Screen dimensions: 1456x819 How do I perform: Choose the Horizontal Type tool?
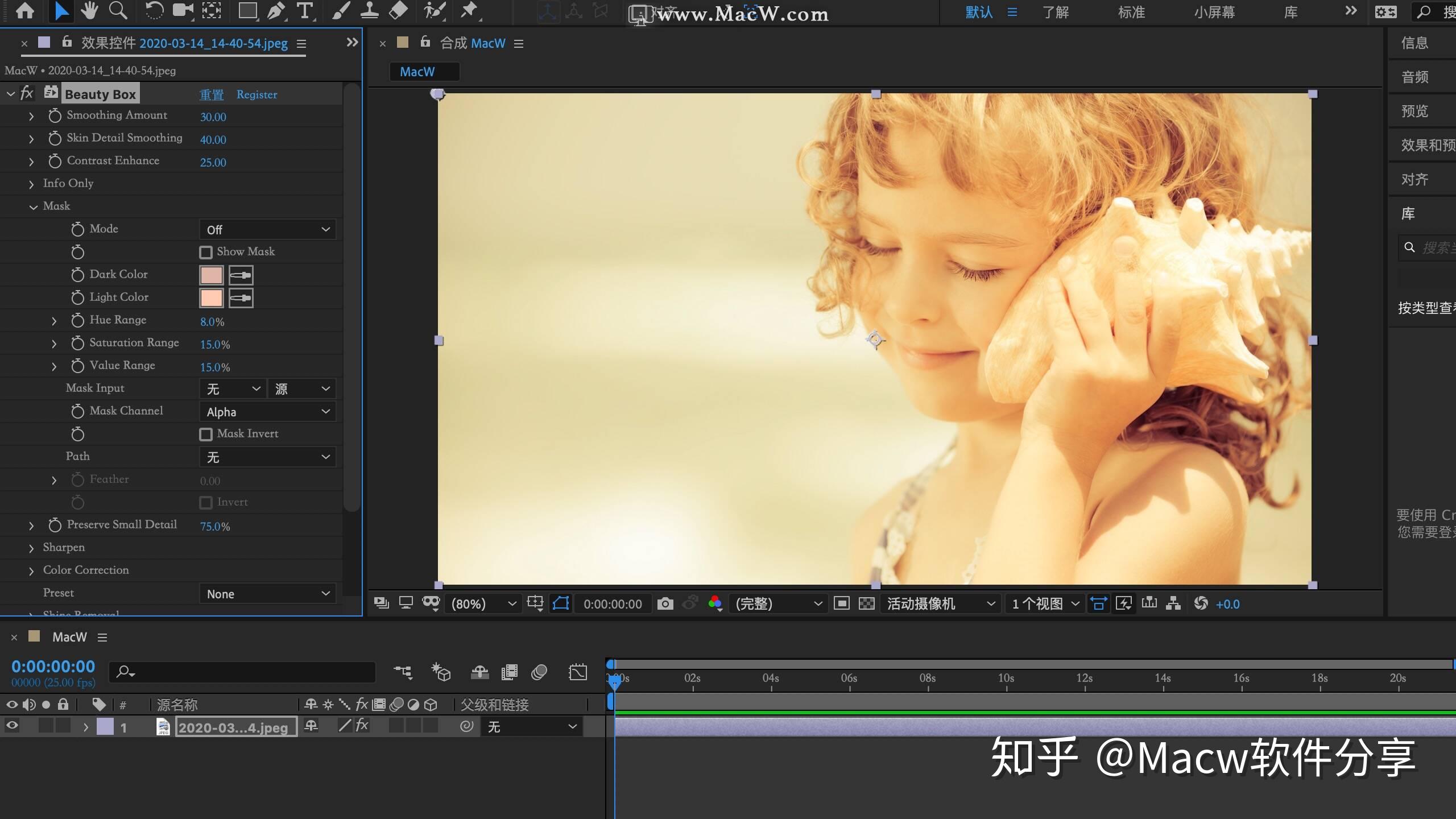point(305,10)
